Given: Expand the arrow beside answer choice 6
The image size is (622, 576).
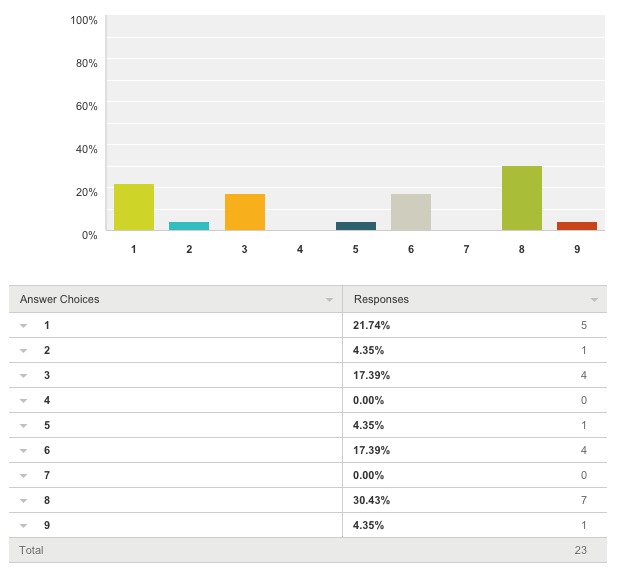Looking at the screenshot, I should click(x=23, y=451).
